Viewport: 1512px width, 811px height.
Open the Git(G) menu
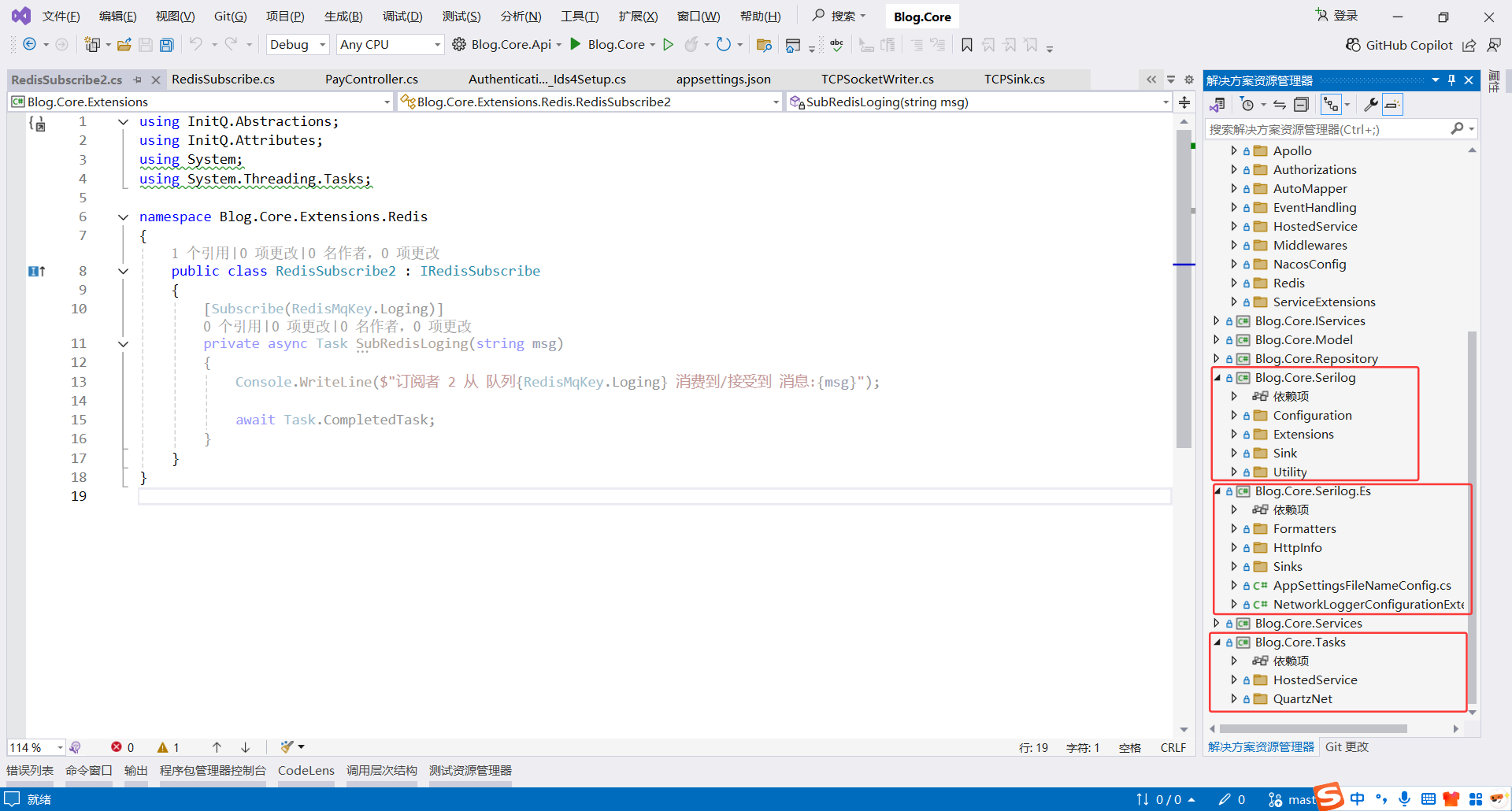pos(231,17)
